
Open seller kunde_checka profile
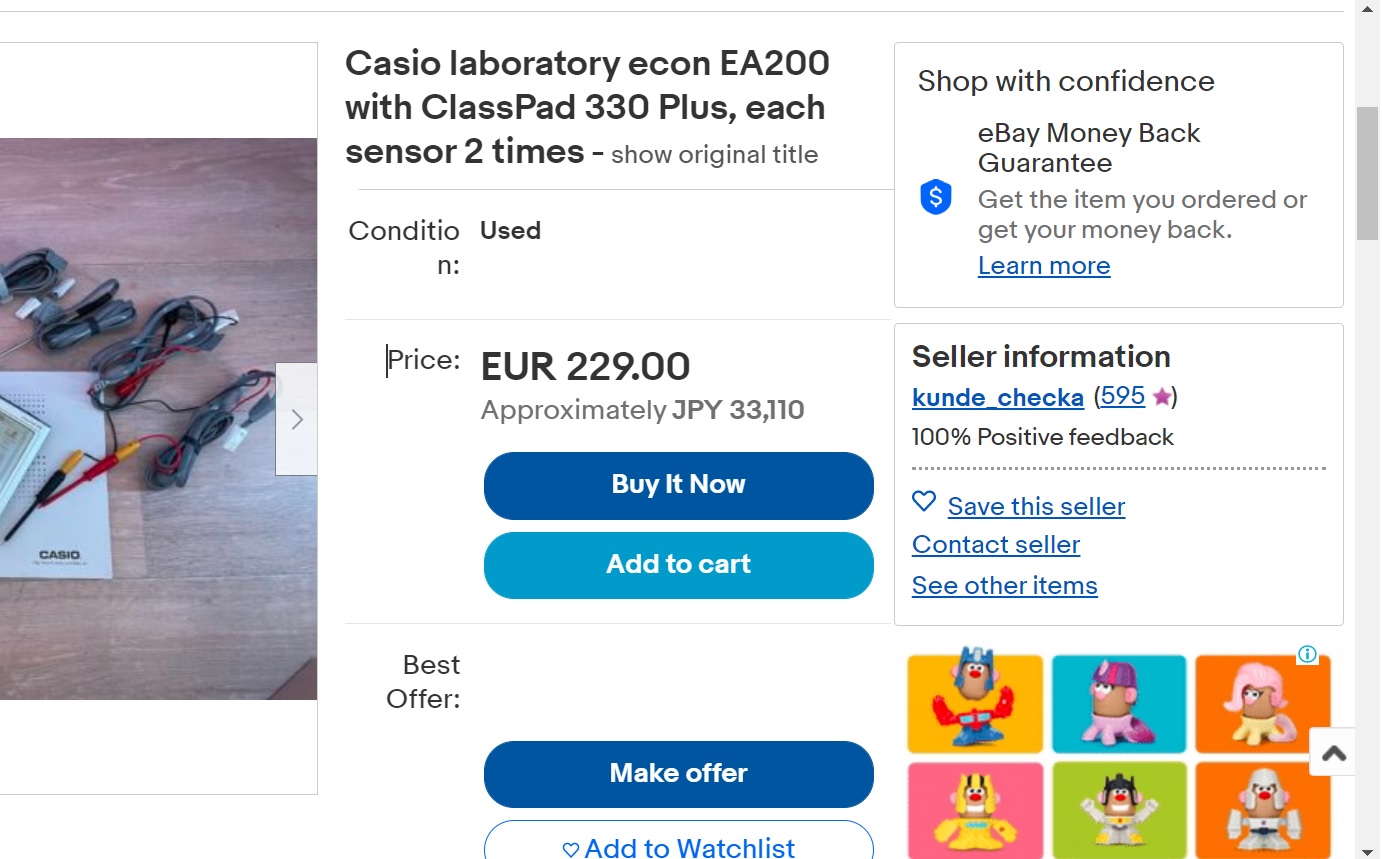(x=998, y=398)
